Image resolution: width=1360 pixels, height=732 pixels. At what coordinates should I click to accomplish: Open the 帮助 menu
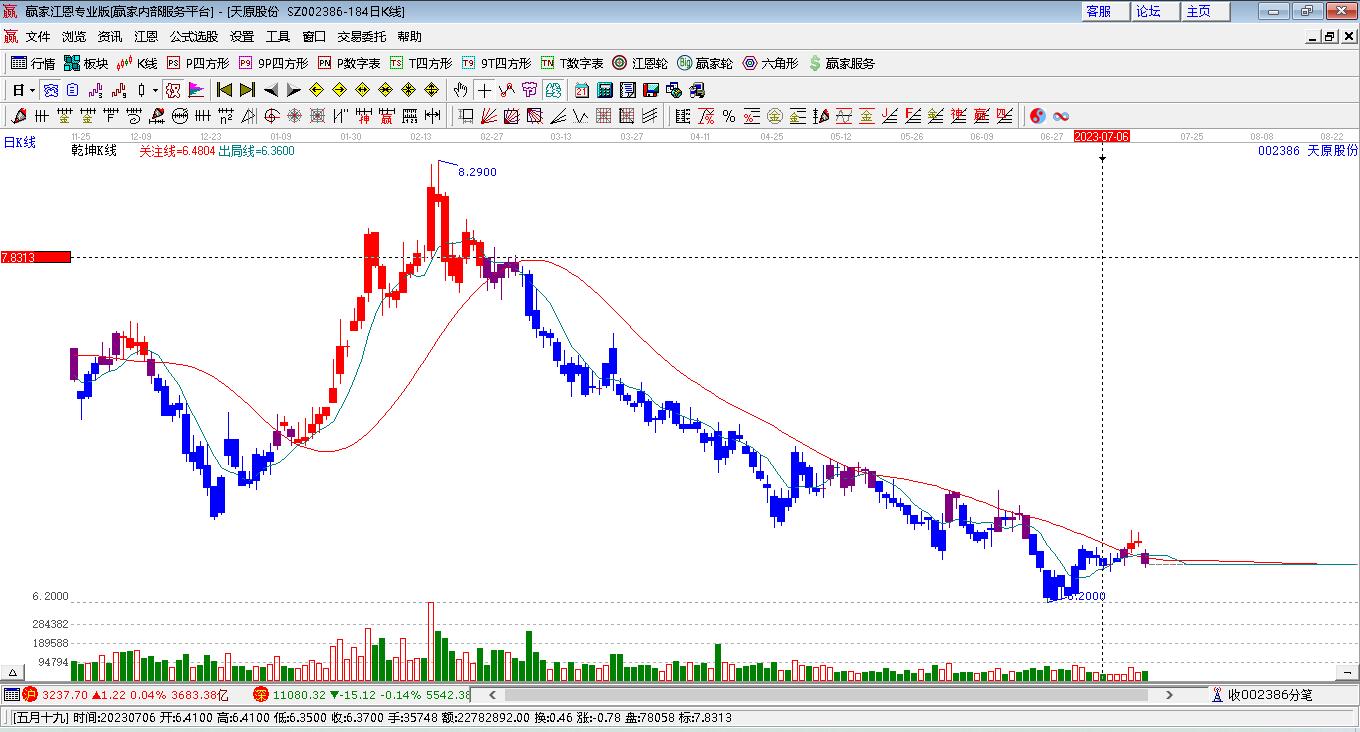click(409, 37)
